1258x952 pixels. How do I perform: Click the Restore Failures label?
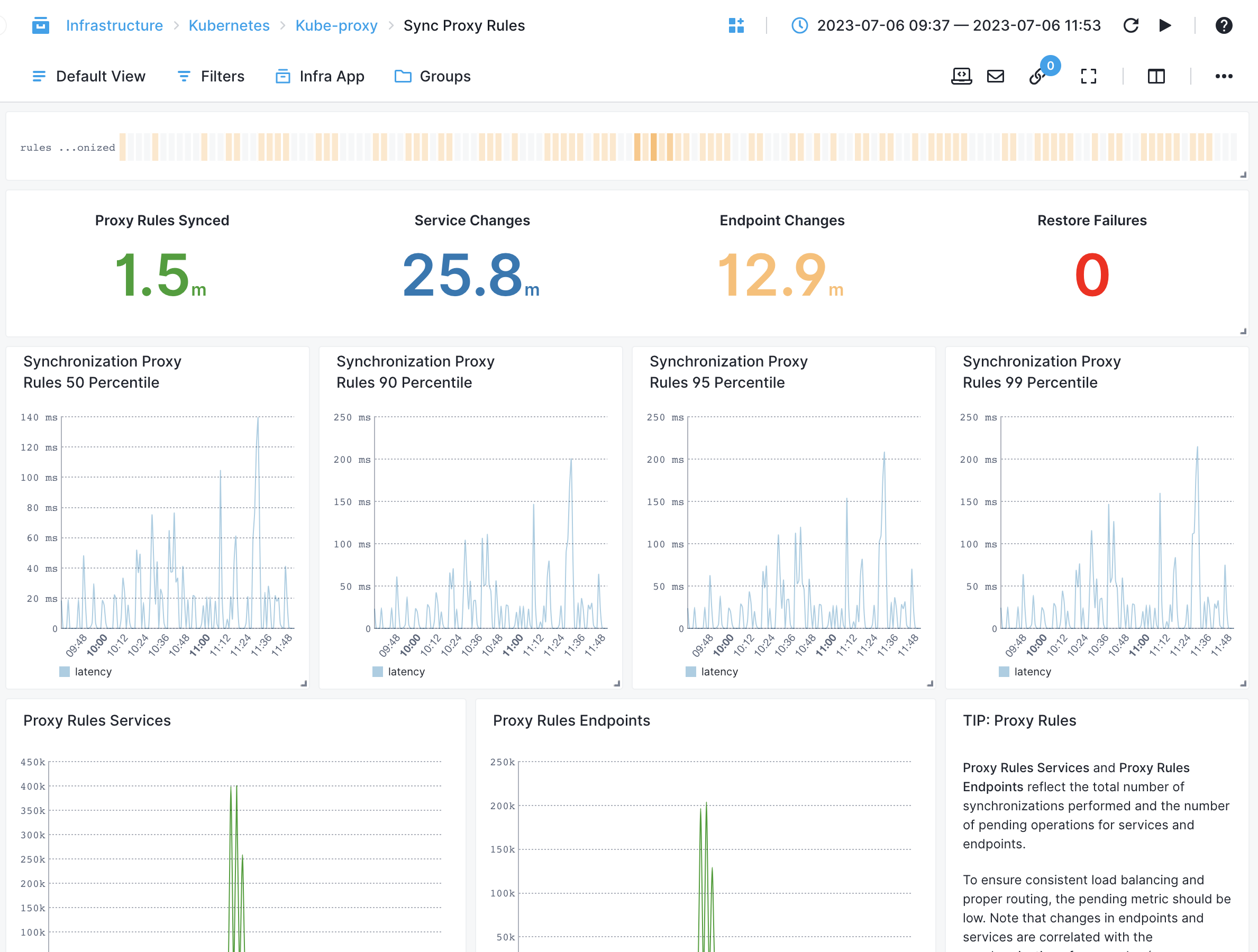pos(1092,221)
